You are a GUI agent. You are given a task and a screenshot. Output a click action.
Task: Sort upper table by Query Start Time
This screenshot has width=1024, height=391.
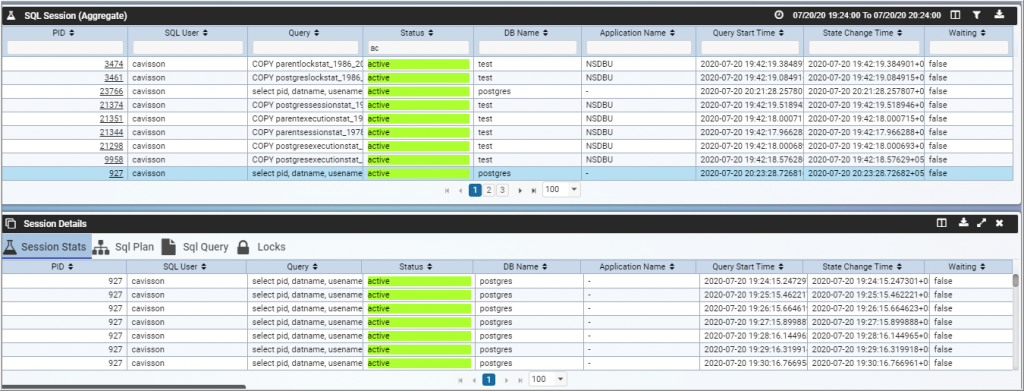781,32
